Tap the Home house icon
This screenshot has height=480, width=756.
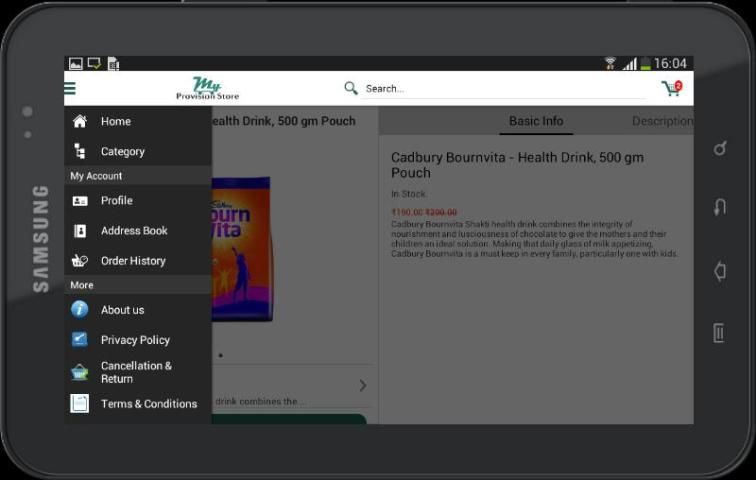[80, 121]
